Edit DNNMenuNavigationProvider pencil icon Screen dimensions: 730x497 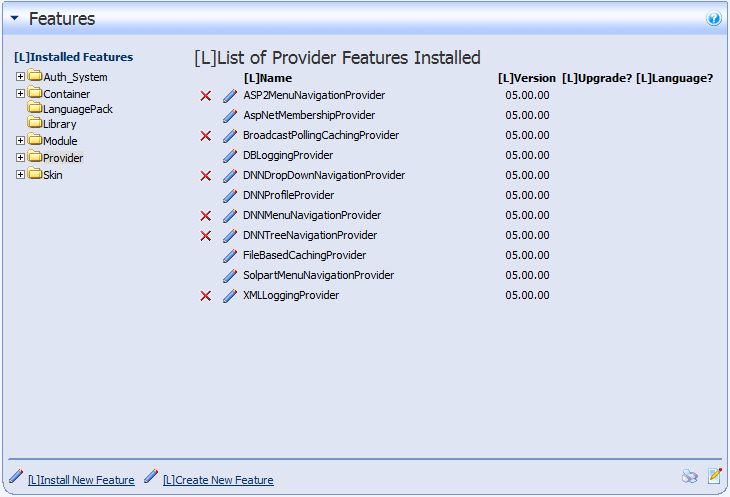230,216
